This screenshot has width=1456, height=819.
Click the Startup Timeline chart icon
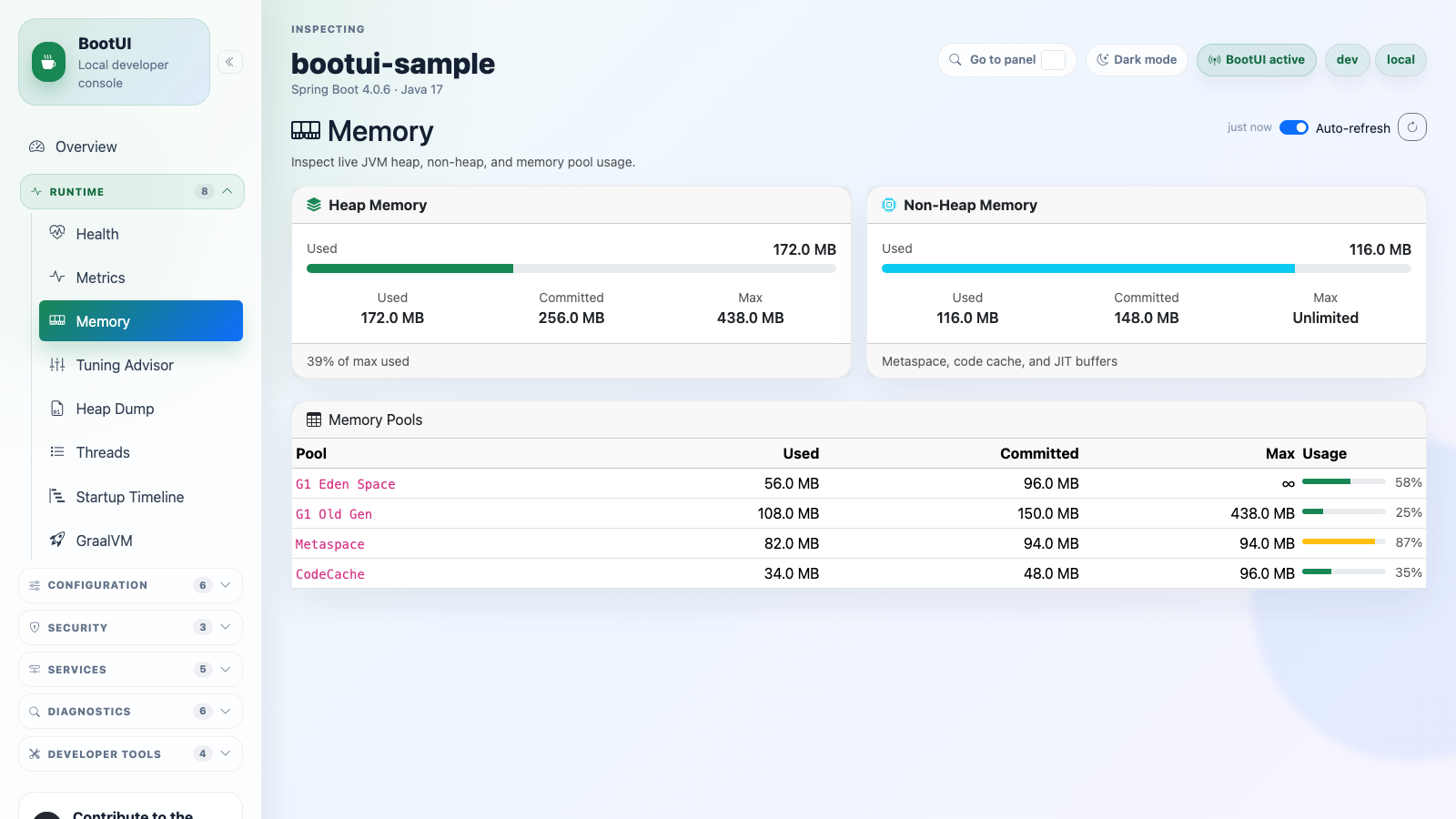(x=57, y=496)
